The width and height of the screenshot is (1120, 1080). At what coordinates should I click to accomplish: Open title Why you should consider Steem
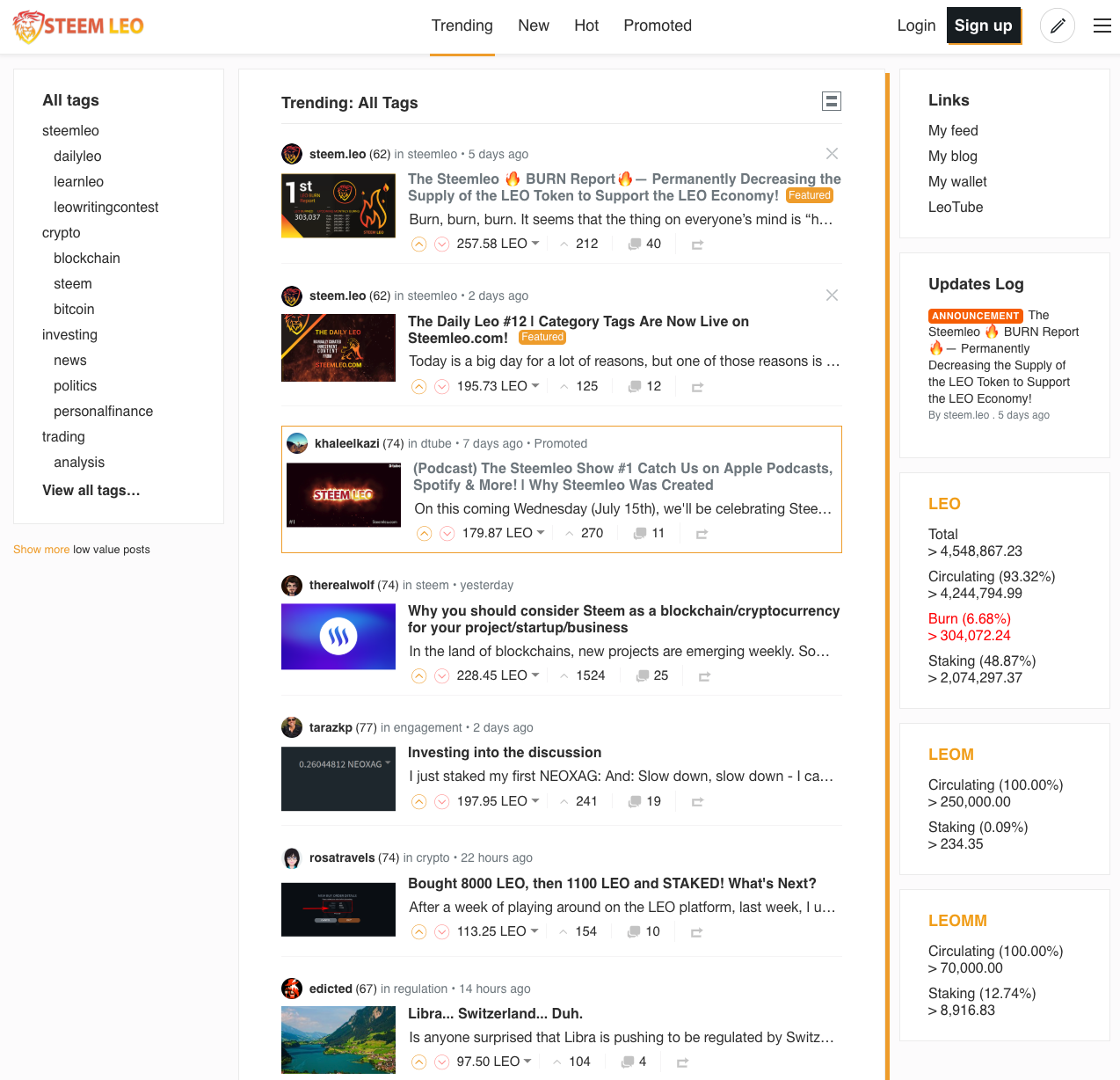coord(623,619)
